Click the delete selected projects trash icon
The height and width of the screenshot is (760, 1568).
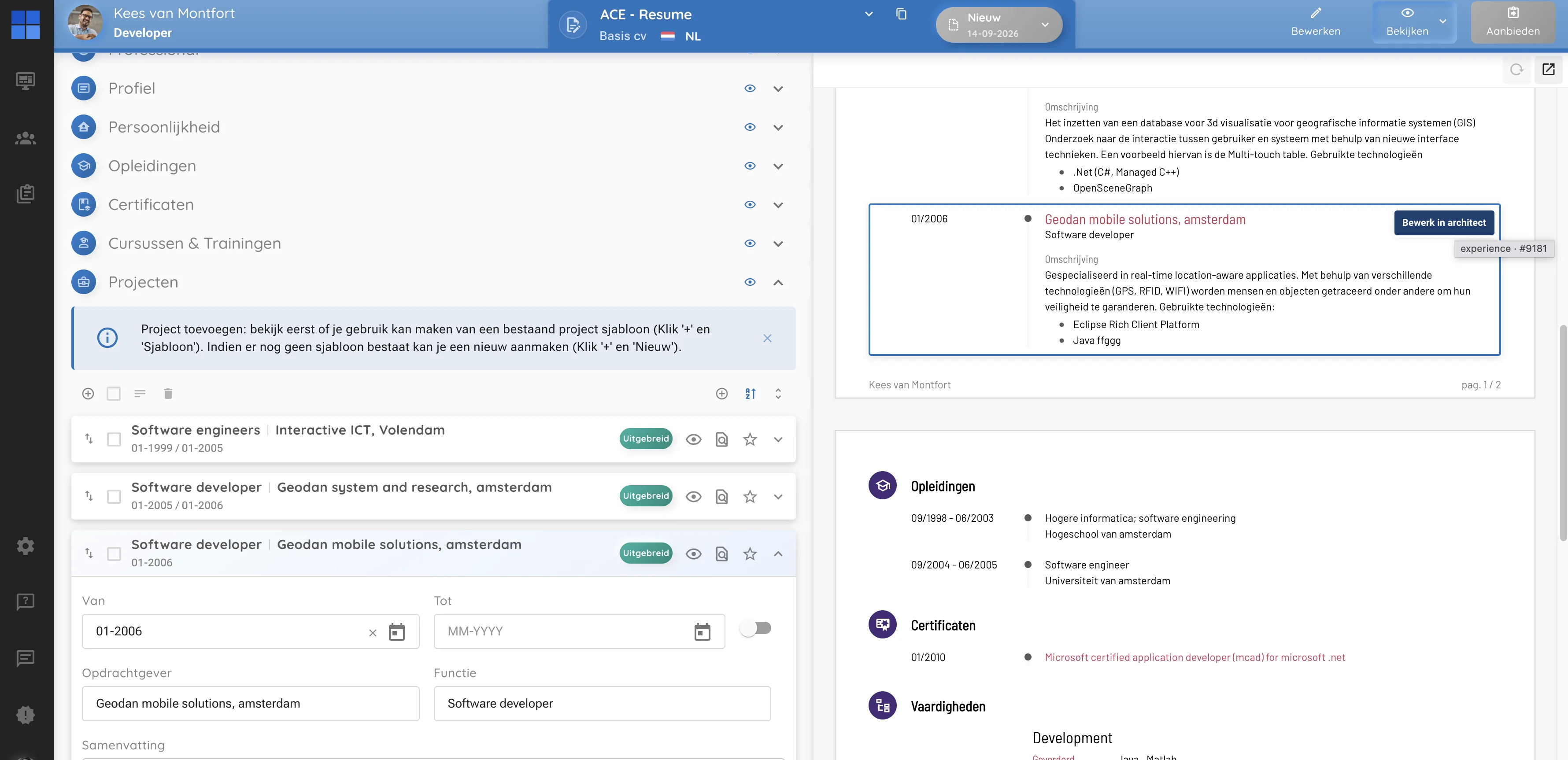[168, 394]
